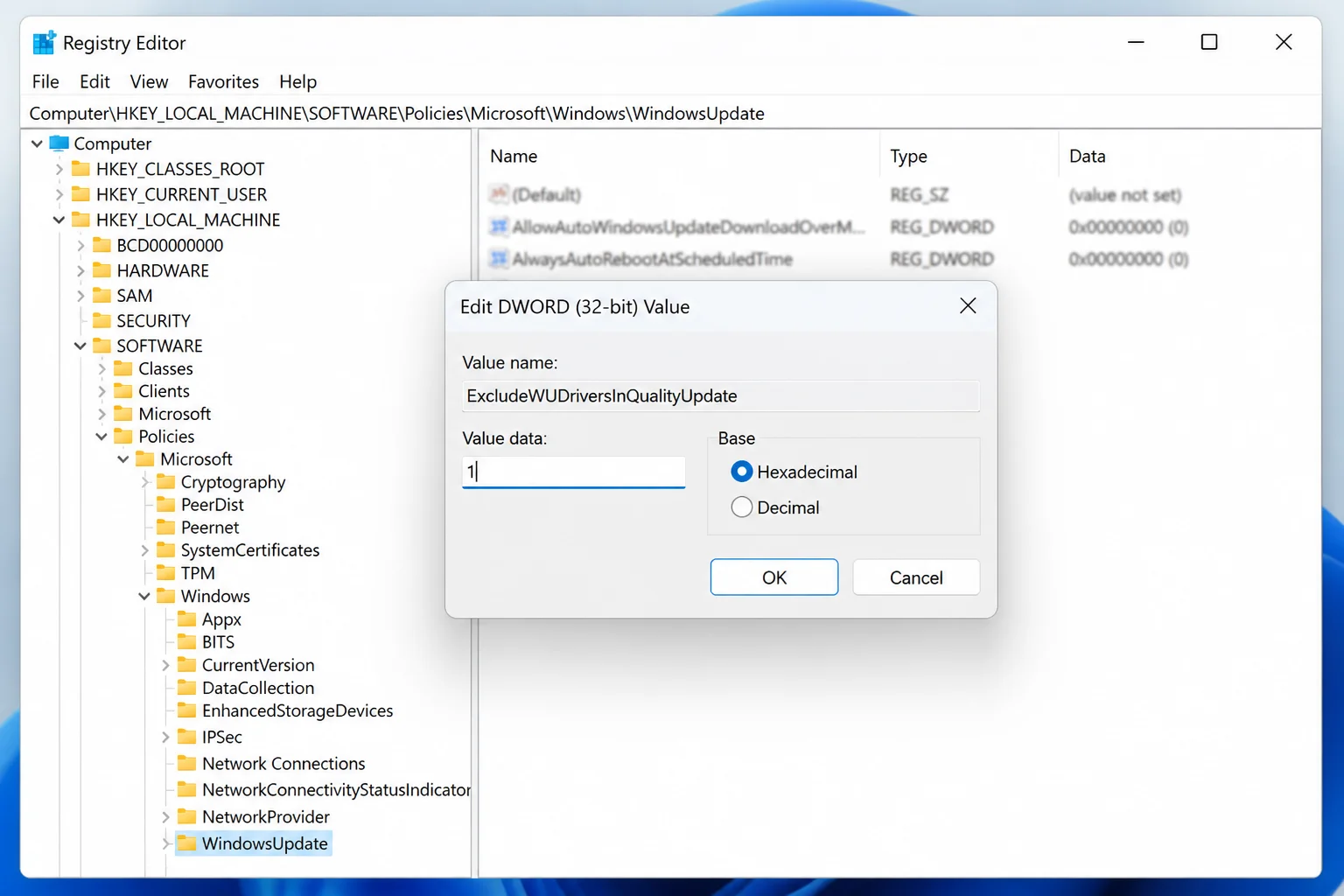Expand HKEY_CURRENT_USER tree node
Viewport: 1344px width, 896px height.
pyautogui.click(x=59, y=194)
